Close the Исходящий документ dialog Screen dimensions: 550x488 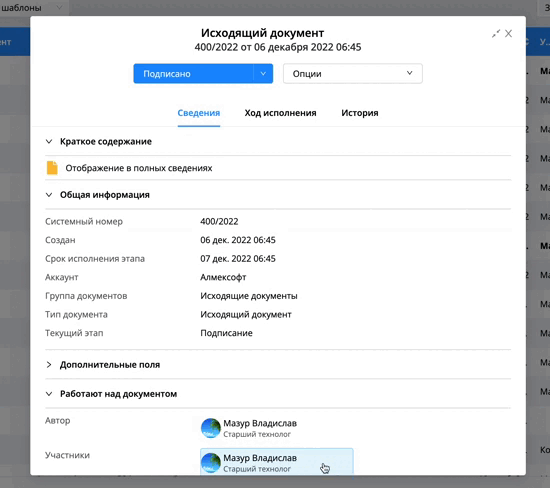(x=508, y=34)
